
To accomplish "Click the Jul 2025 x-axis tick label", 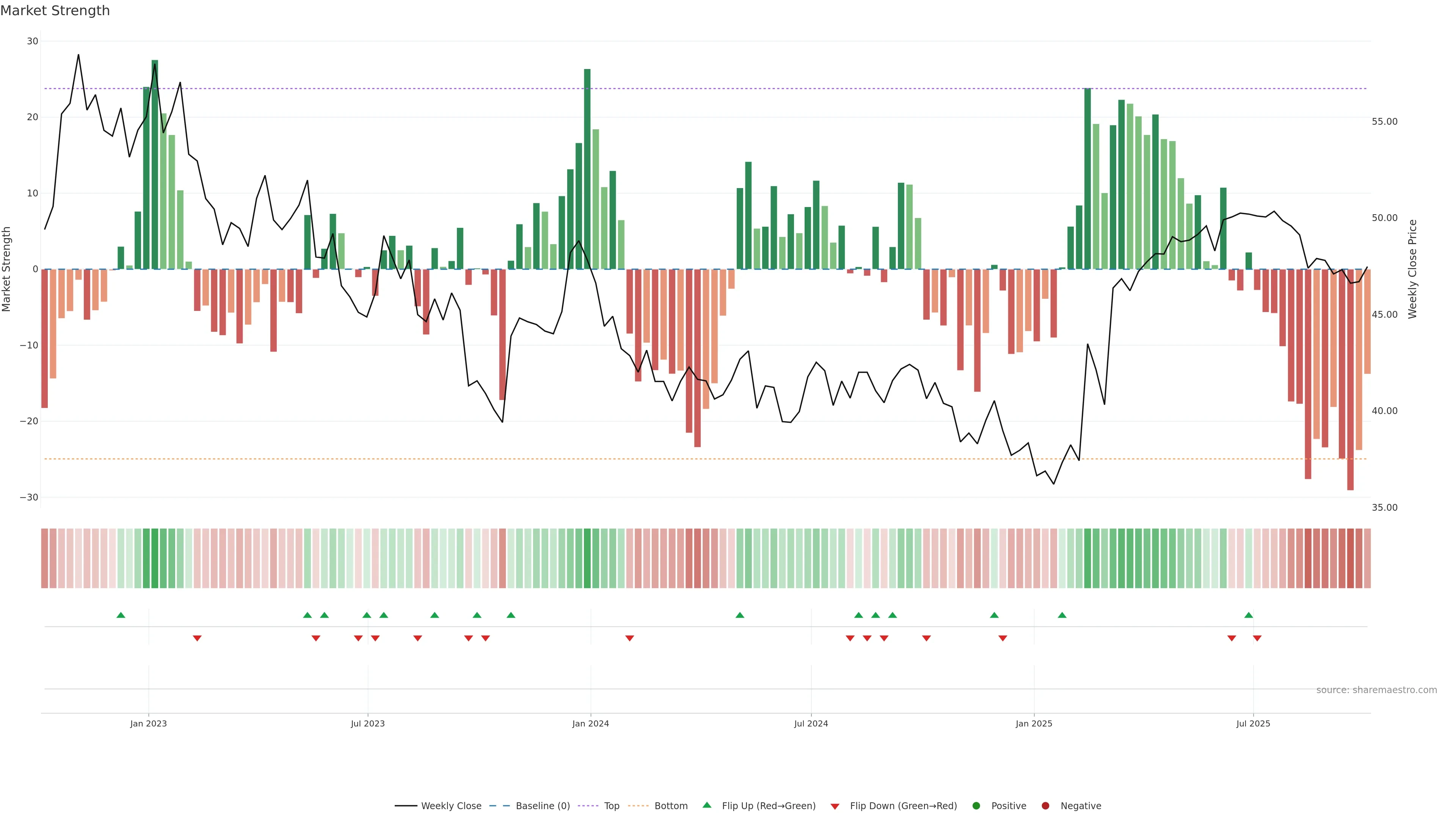I will point(1253,723).
